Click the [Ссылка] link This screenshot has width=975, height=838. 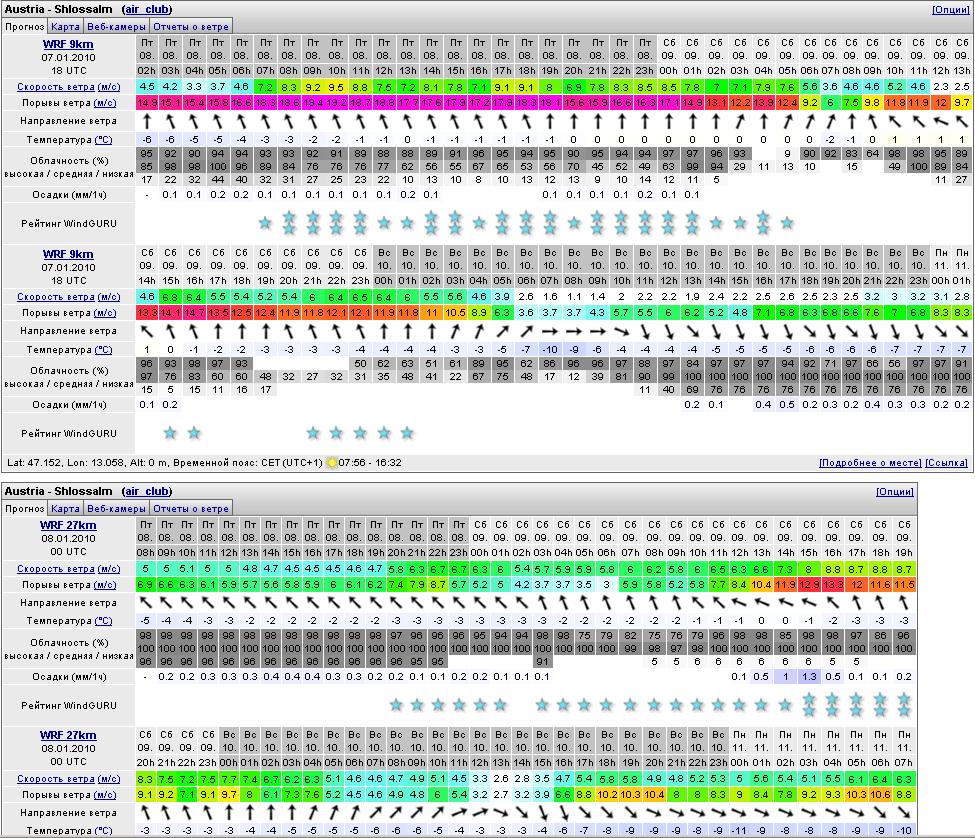click(x=947, y=463)
